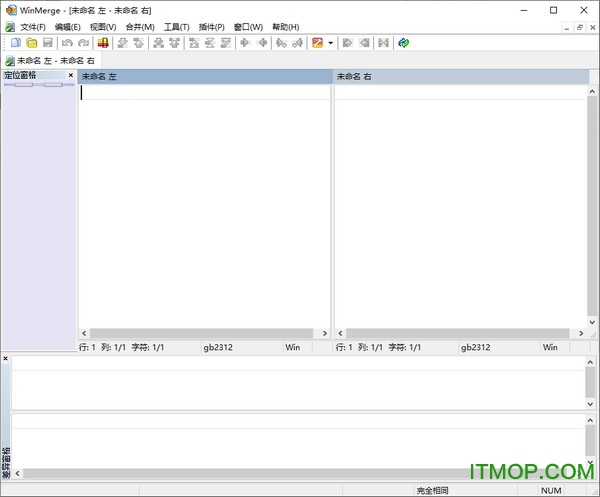The height and width of the screenshot is (497, 600).
Task: Open the 窗口(W) menu
Action: [x=248, y=27]
